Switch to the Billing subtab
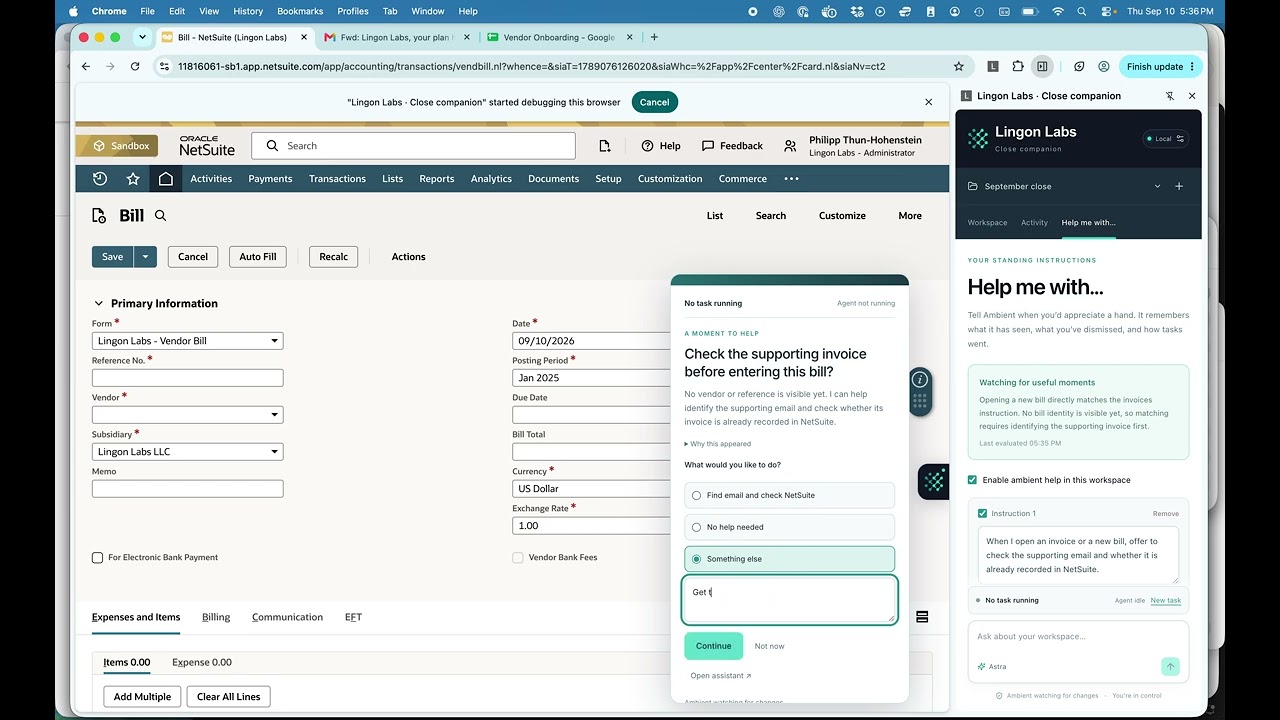The height and width of the screenshot is (720, 1280). click(216, 617)
